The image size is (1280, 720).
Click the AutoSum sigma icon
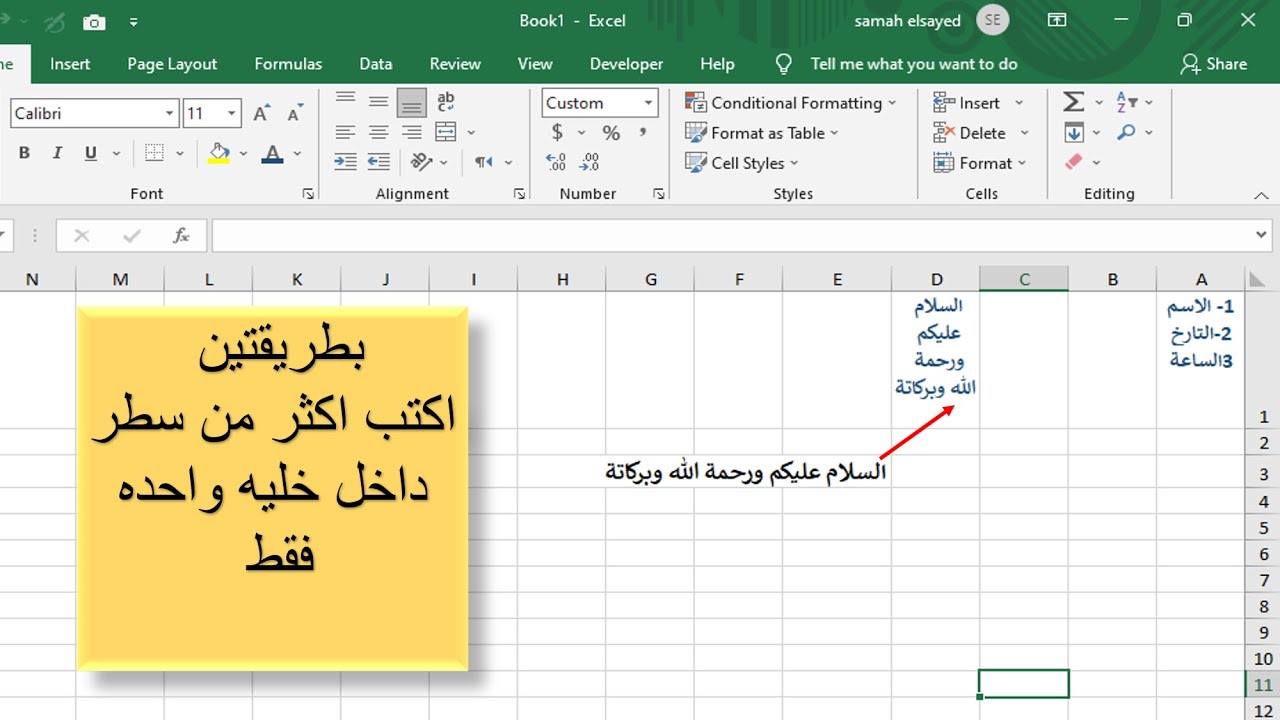[x=1074, y=102]
